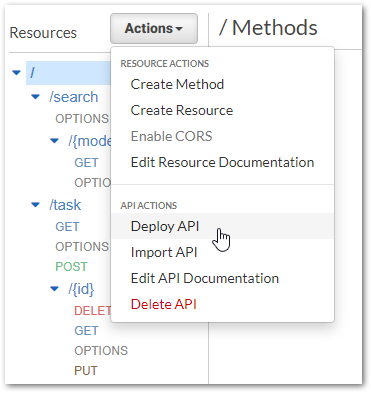The width and height of the screenshot is (371, 393).
Task: Select the green POST method
Action: pos(71,267)
